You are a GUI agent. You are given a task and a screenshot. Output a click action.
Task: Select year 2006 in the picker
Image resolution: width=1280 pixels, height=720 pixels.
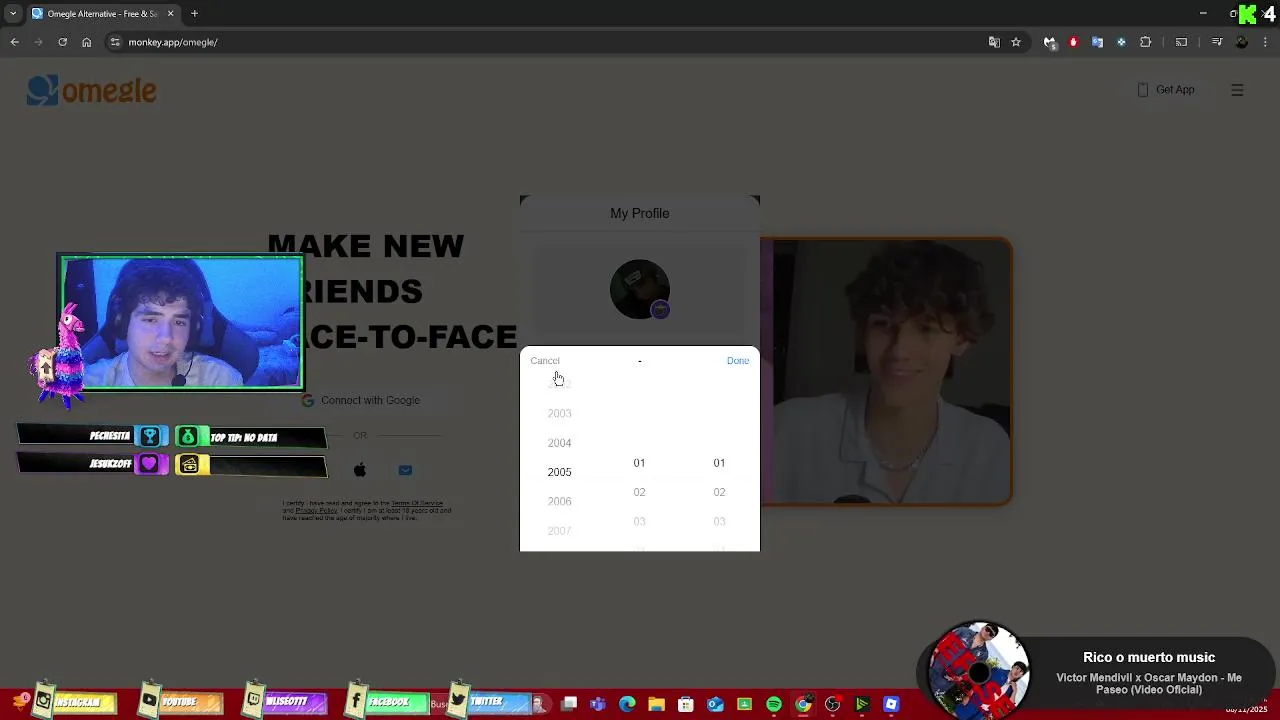559,501
